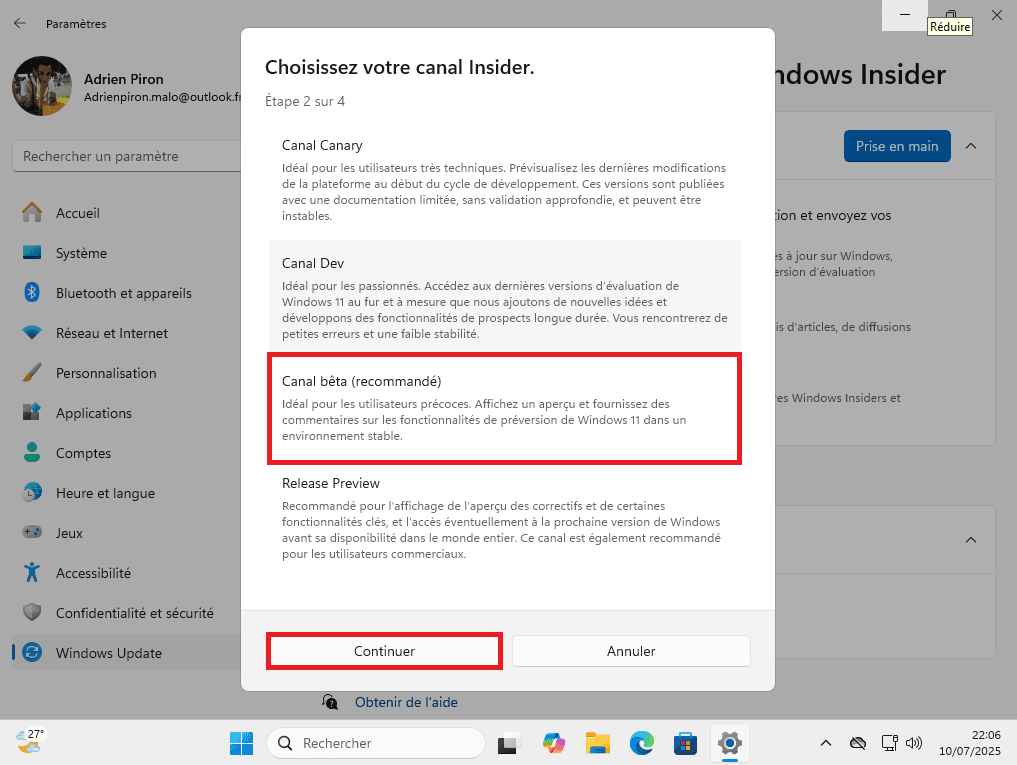
Task: Click the Rechercher un paramètre field
Action: click(x=127, y=156)
